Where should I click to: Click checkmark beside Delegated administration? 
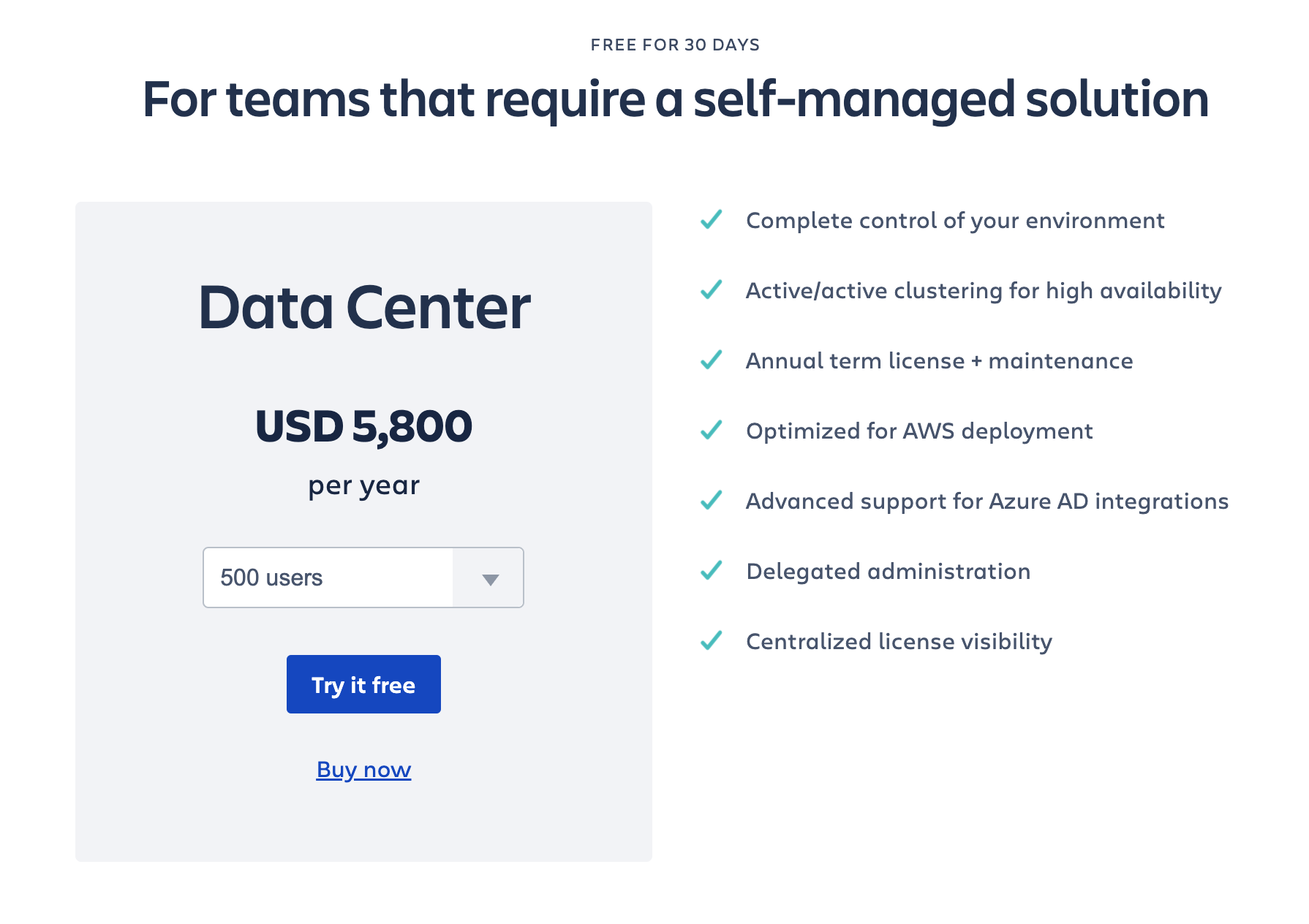(712, 570)
